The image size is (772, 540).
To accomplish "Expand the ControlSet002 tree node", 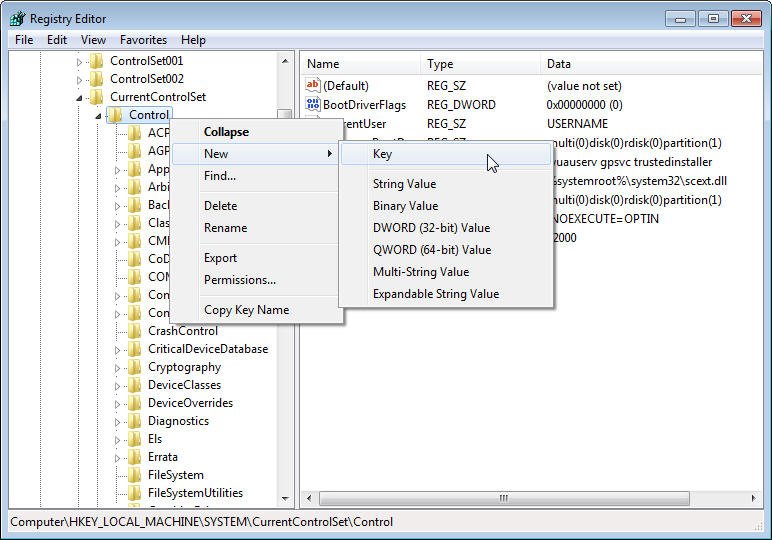I will click(x=79, y=80).
